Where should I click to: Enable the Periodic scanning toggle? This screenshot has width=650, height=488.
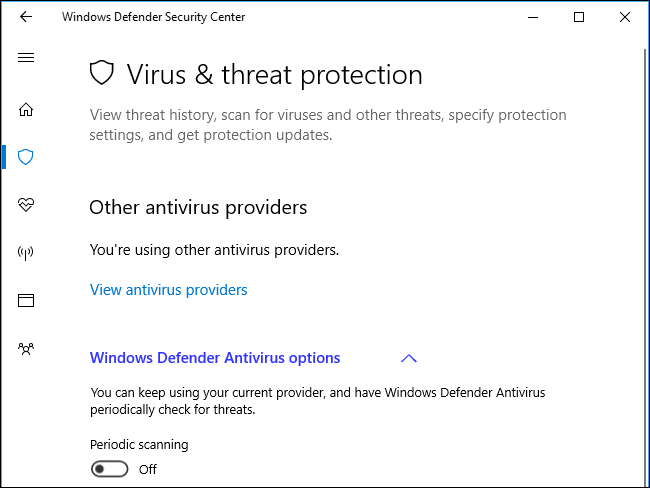click(110, 469)
